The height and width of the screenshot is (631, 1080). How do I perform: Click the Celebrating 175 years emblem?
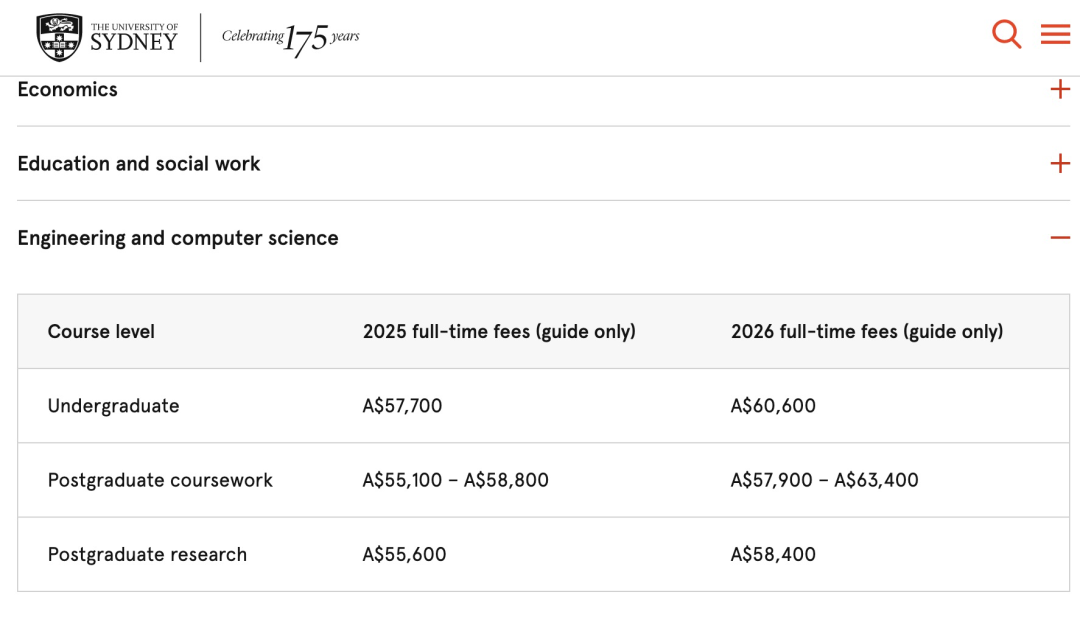pos(290,38)
